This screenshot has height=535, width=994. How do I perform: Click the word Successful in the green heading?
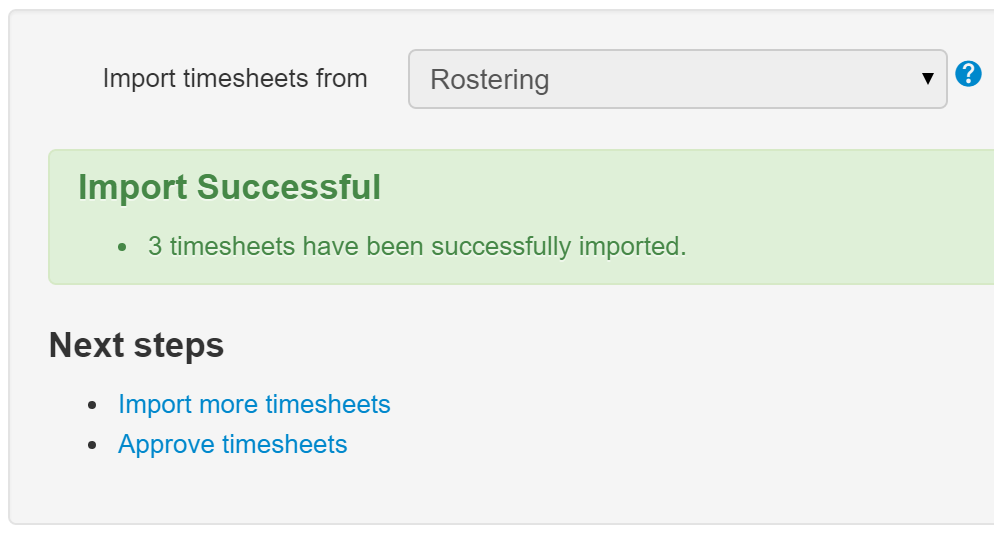(288, 187)
